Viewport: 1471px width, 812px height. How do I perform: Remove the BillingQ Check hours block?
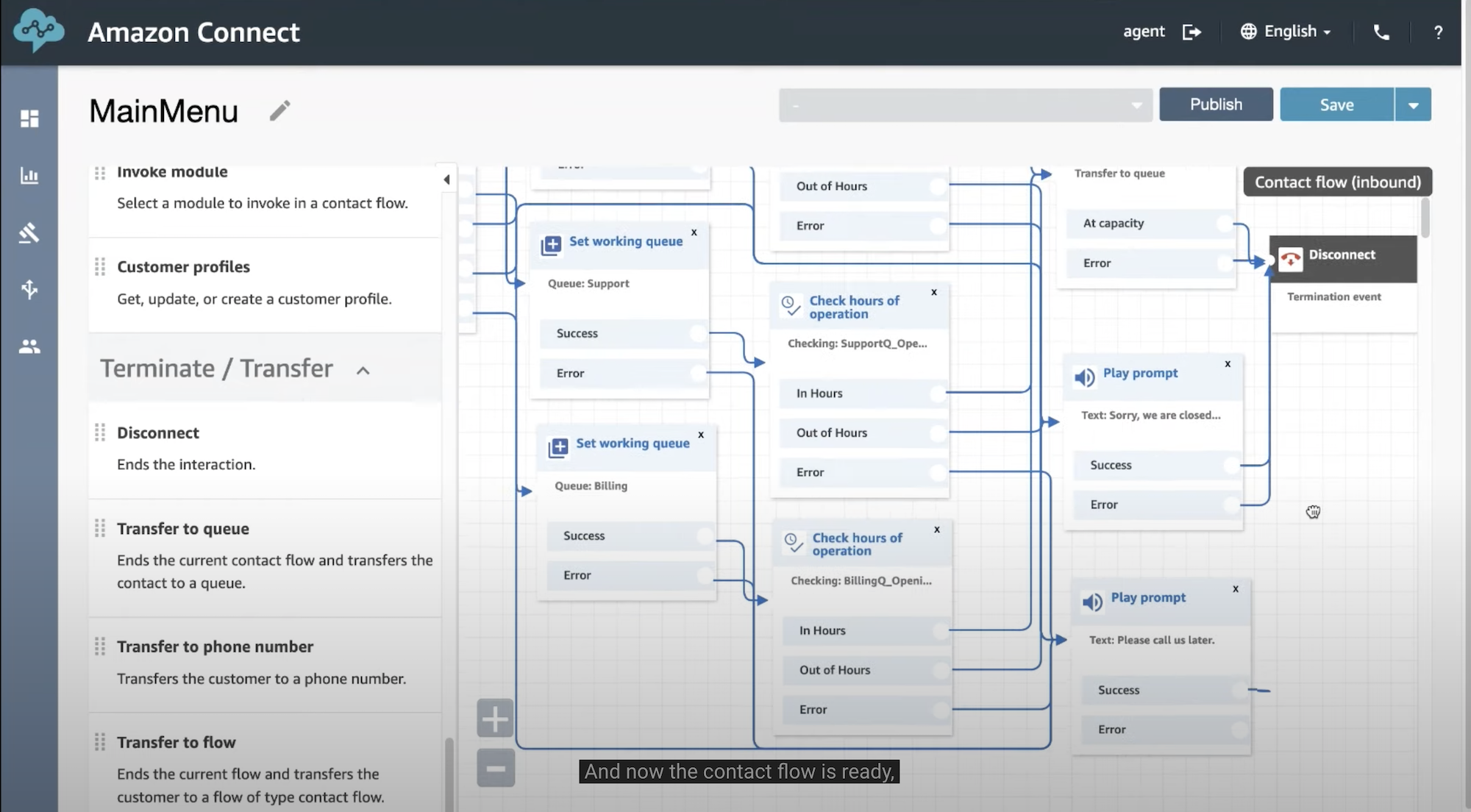click(937, 530)
